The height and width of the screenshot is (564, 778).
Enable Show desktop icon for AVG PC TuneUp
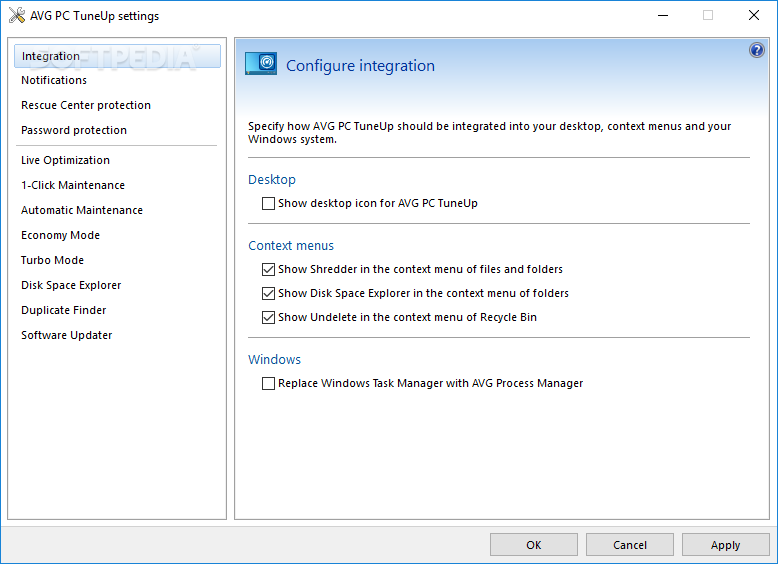[x=268, y=203]
